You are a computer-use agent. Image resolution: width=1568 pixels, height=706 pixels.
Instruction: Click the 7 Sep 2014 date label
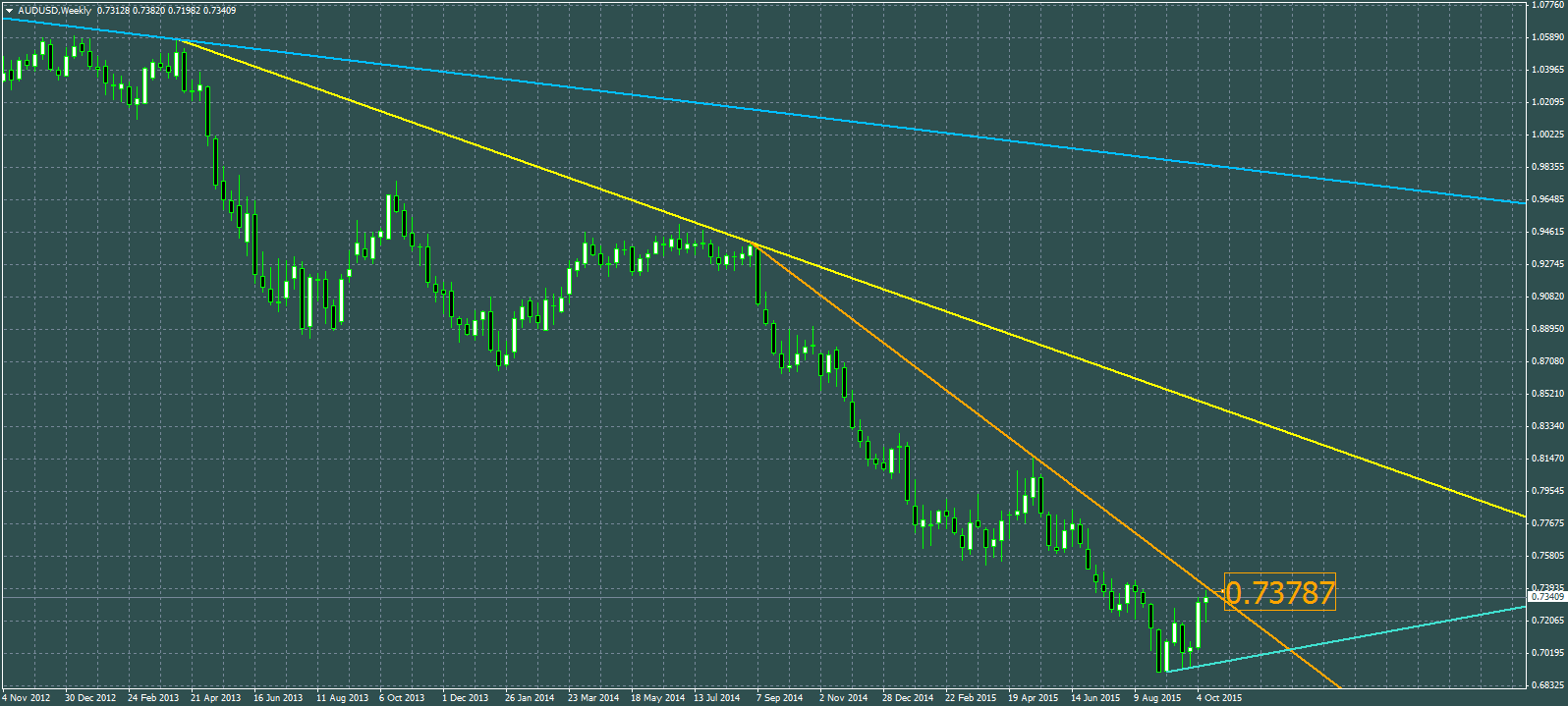(780, 698)
